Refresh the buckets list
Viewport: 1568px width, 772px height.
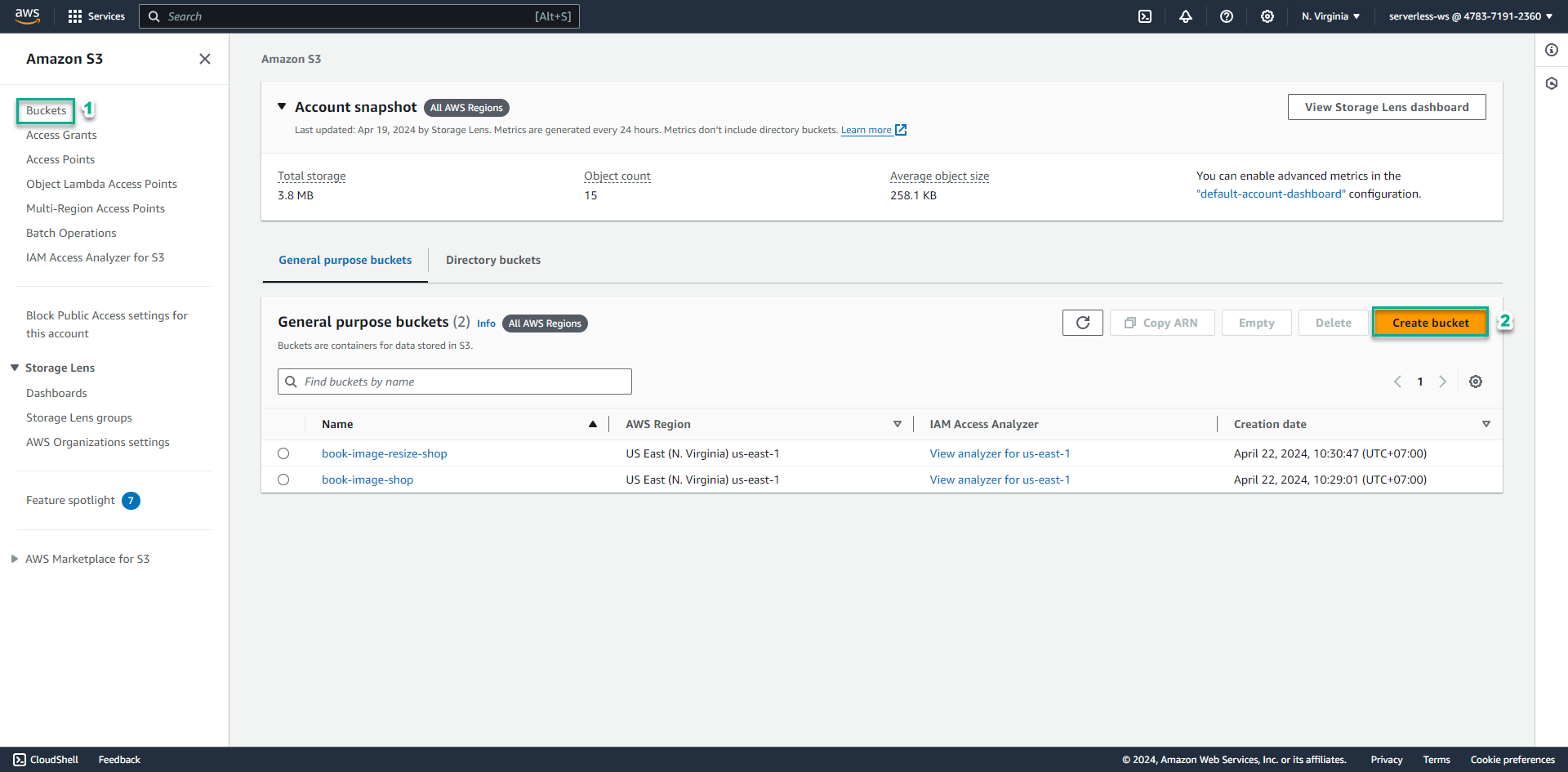point(1083,323)
